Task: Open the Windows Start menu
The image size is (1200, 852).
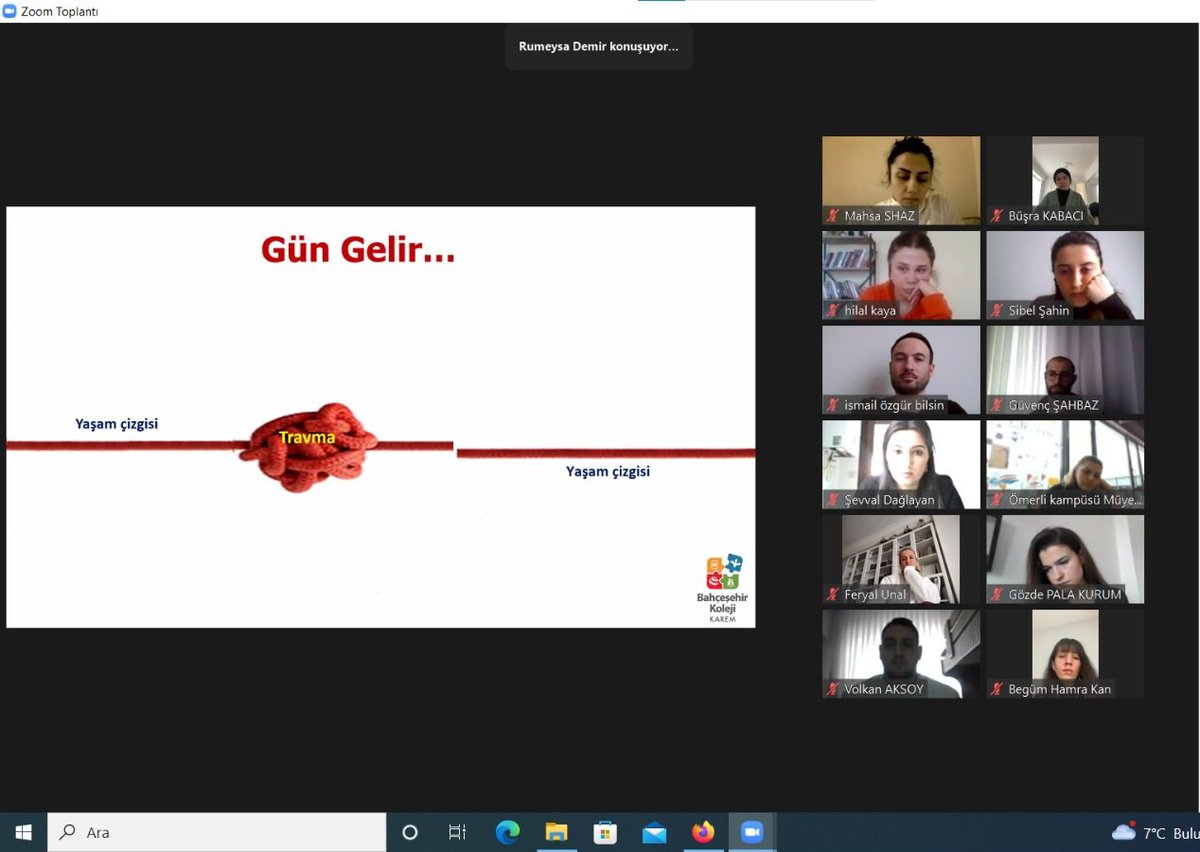Action: click(x=23, y=832)
